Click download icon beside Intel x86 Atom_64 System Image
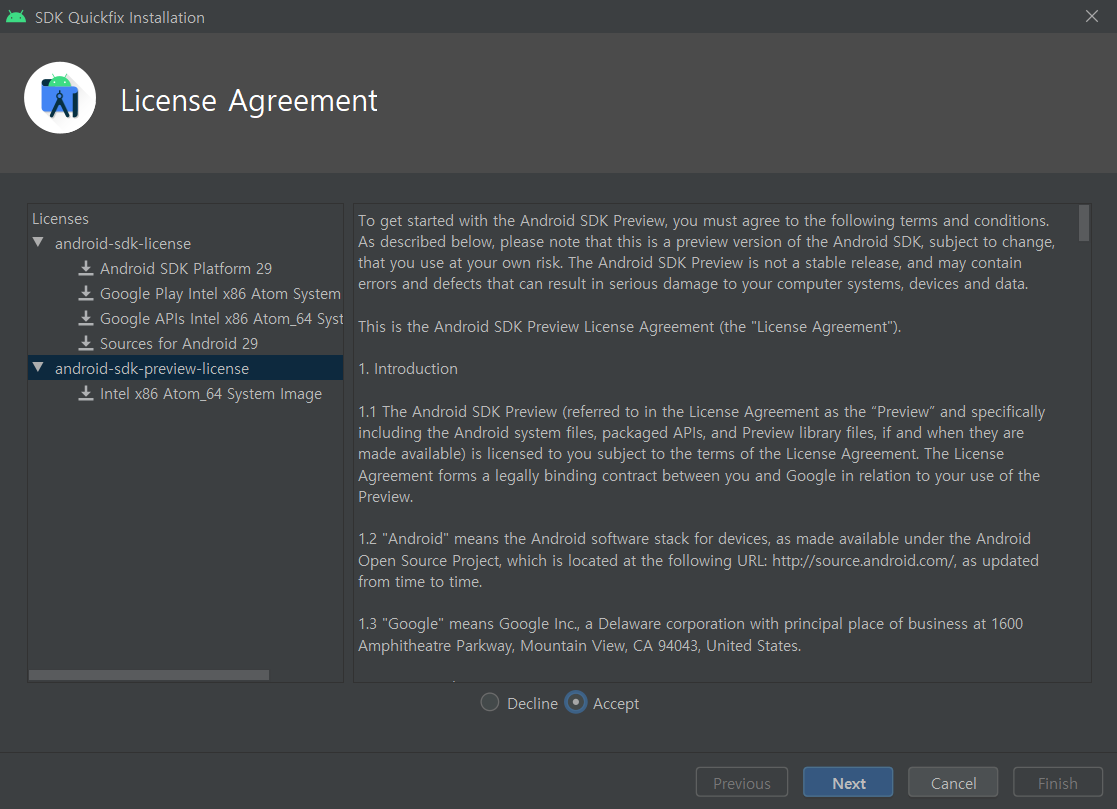 coord(85,393)
